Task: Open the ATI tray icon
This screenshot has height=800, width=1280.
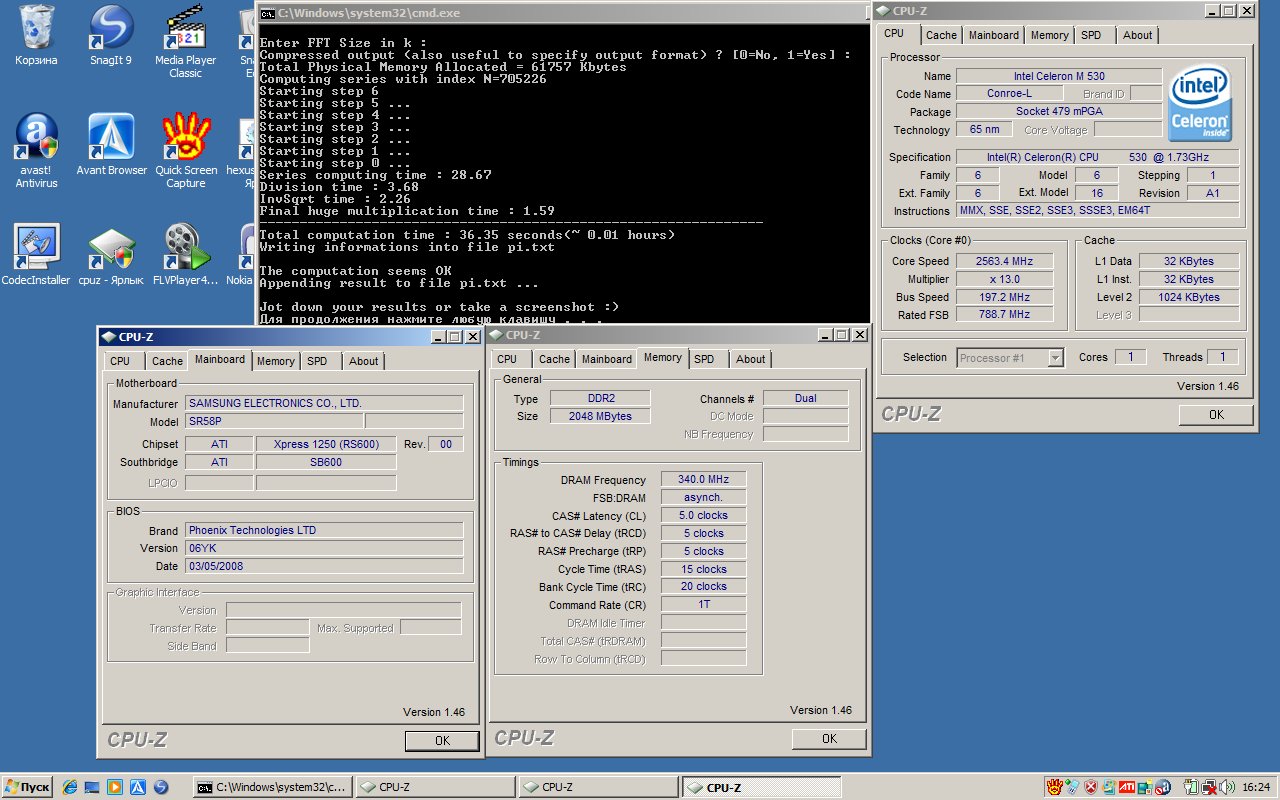Action: tap(1127, 787)
